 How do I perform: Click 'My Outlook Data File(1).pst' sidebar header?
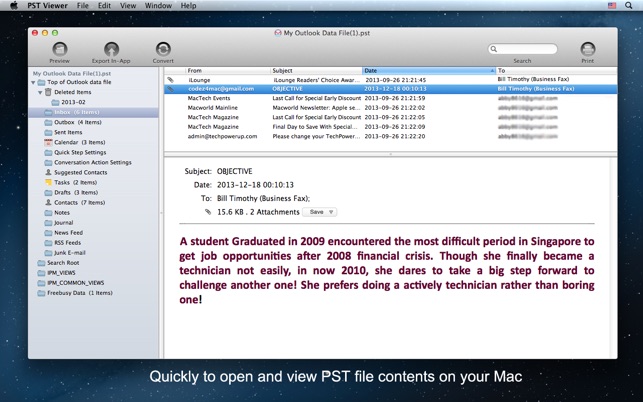point(72,73)
